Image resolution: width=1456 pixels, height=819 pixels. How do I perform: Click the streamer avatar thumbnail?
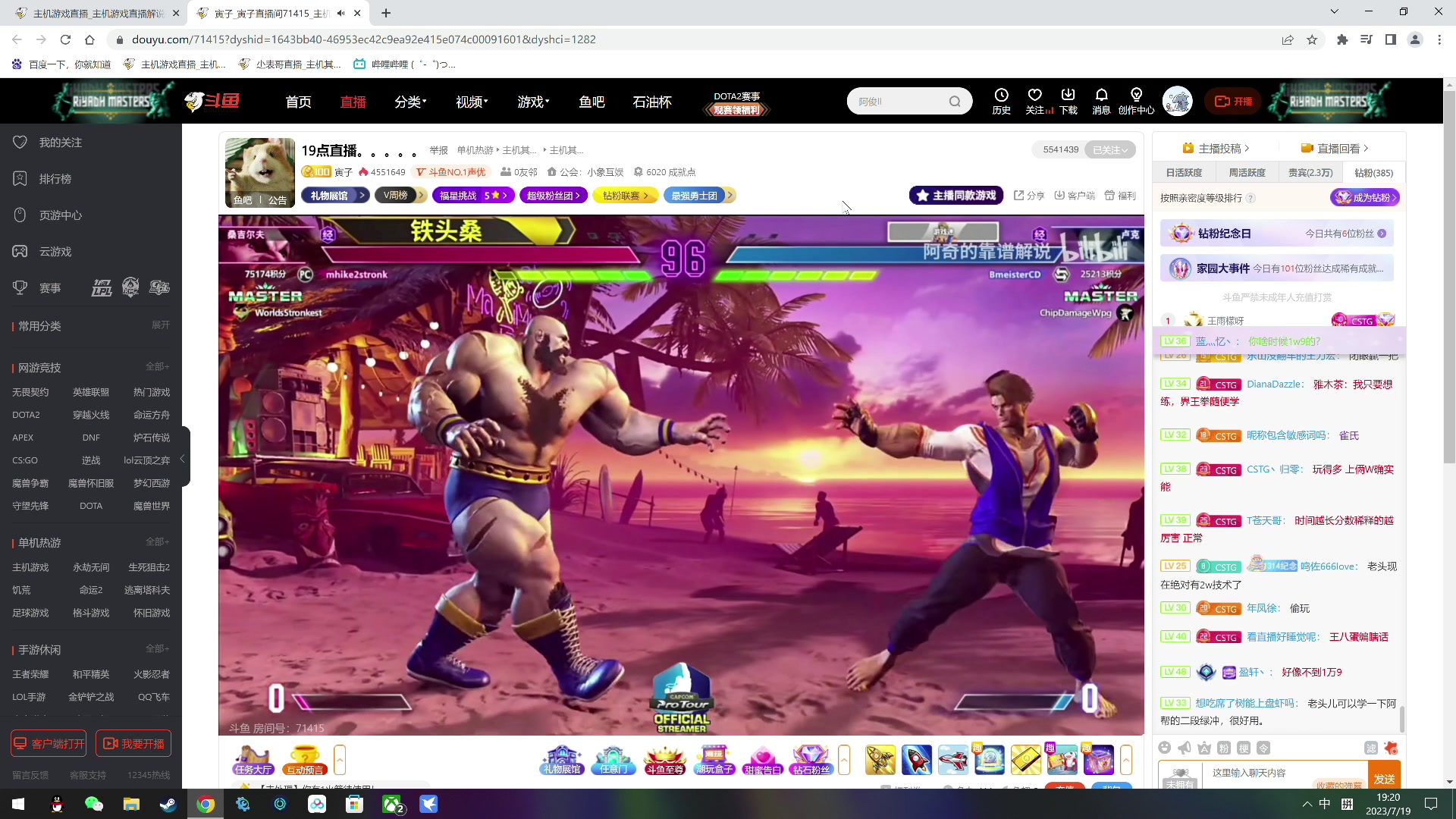[259, 173]
